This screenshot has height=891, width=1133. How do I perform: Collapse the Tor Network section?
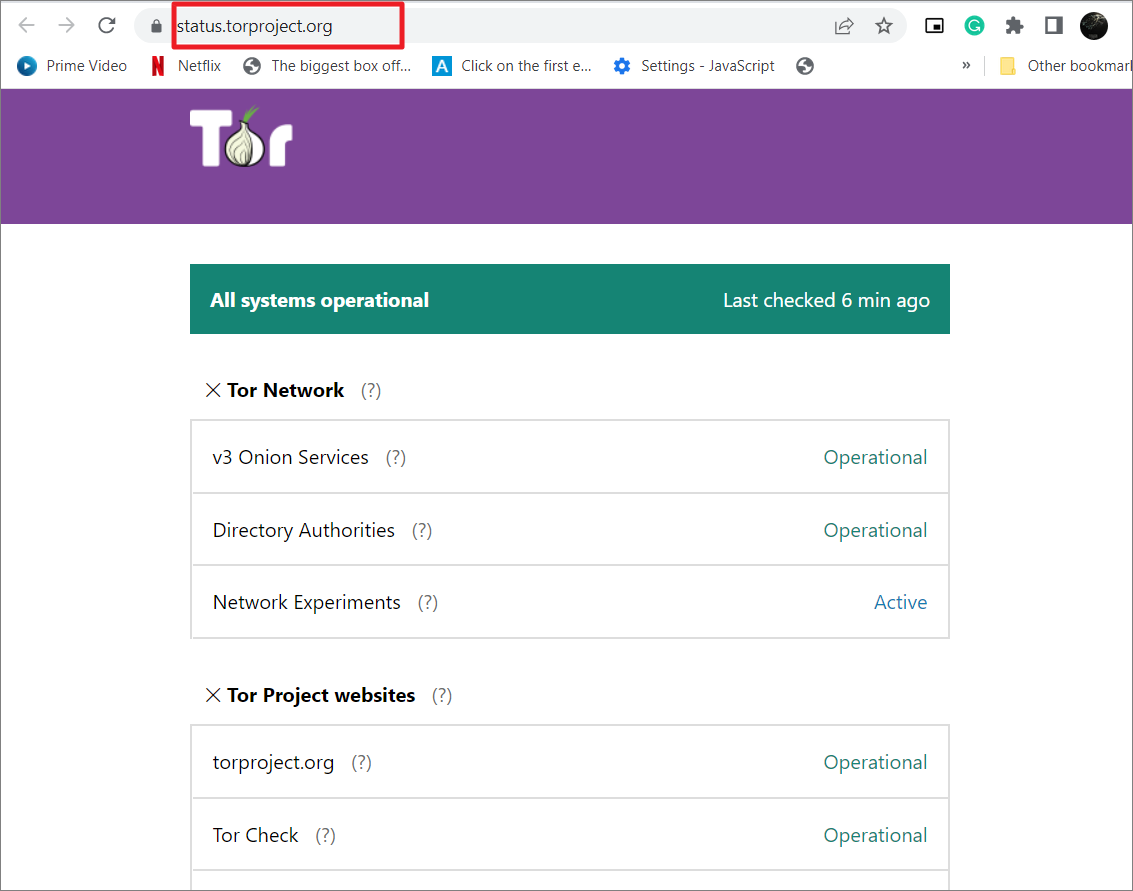coord(212,391)
